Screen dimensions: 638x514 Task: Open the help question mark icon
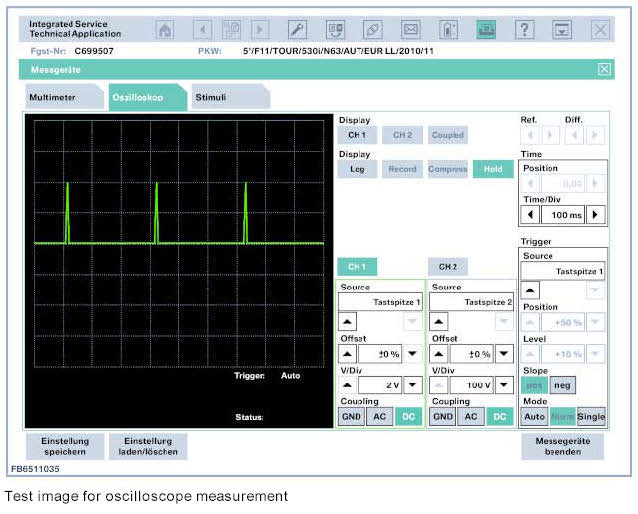(524, 29)
